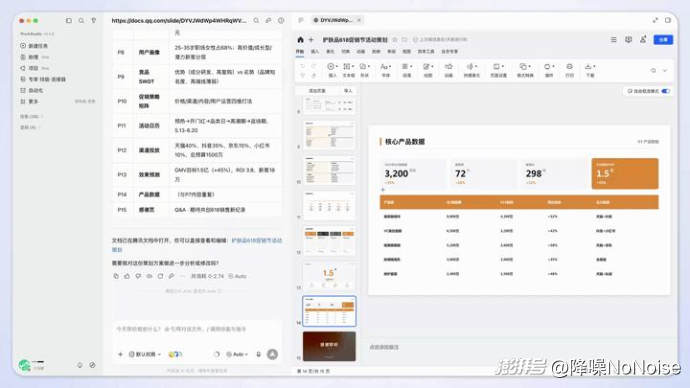Image resolution: width=690 pixels, height=388 pixels.
Task: Click the import button above thumbnails
Action: (x=348, y=91)
